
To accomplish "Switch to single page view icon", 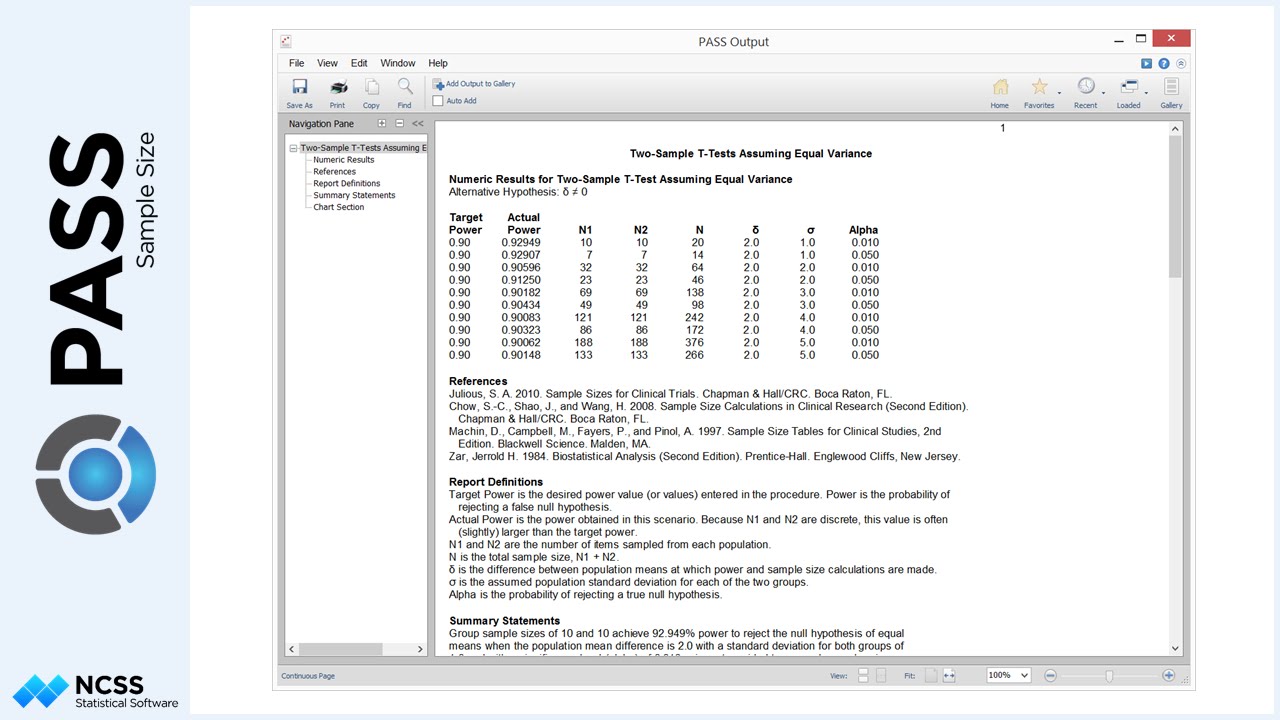I will [881, 676].
